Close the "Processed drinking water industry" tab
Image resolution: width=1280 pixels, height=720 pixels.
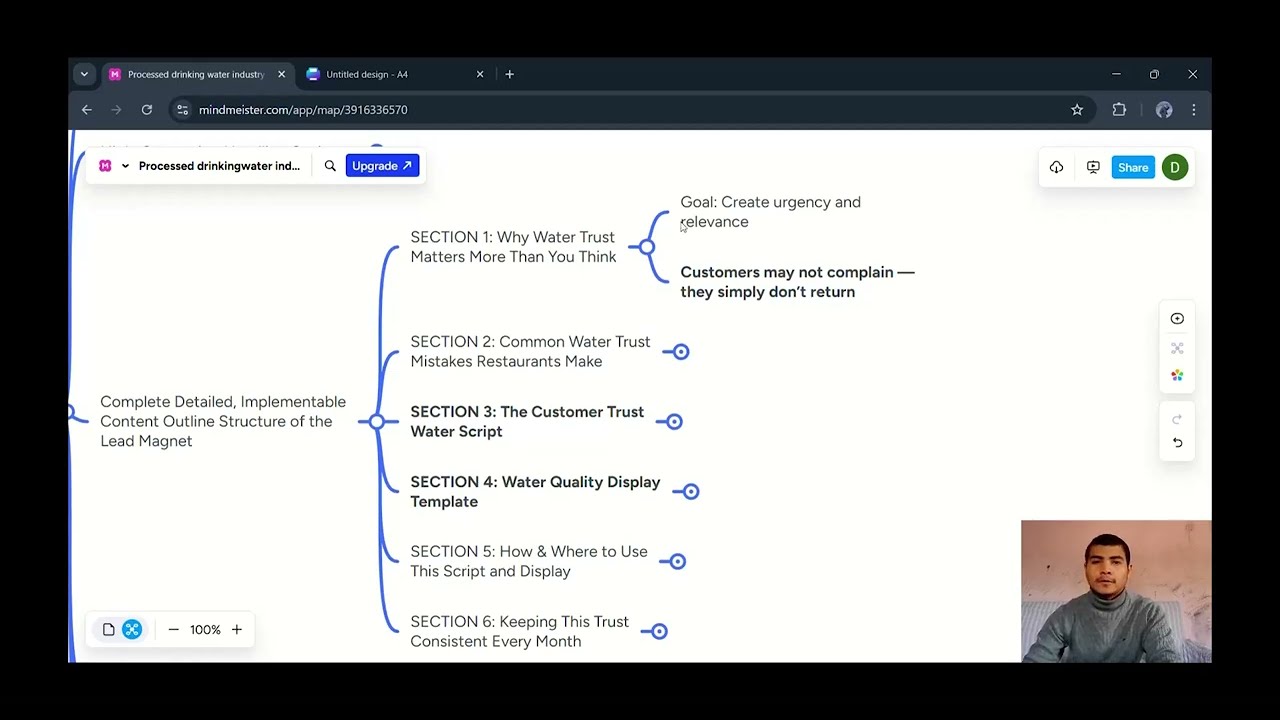(x=281, y=74)
